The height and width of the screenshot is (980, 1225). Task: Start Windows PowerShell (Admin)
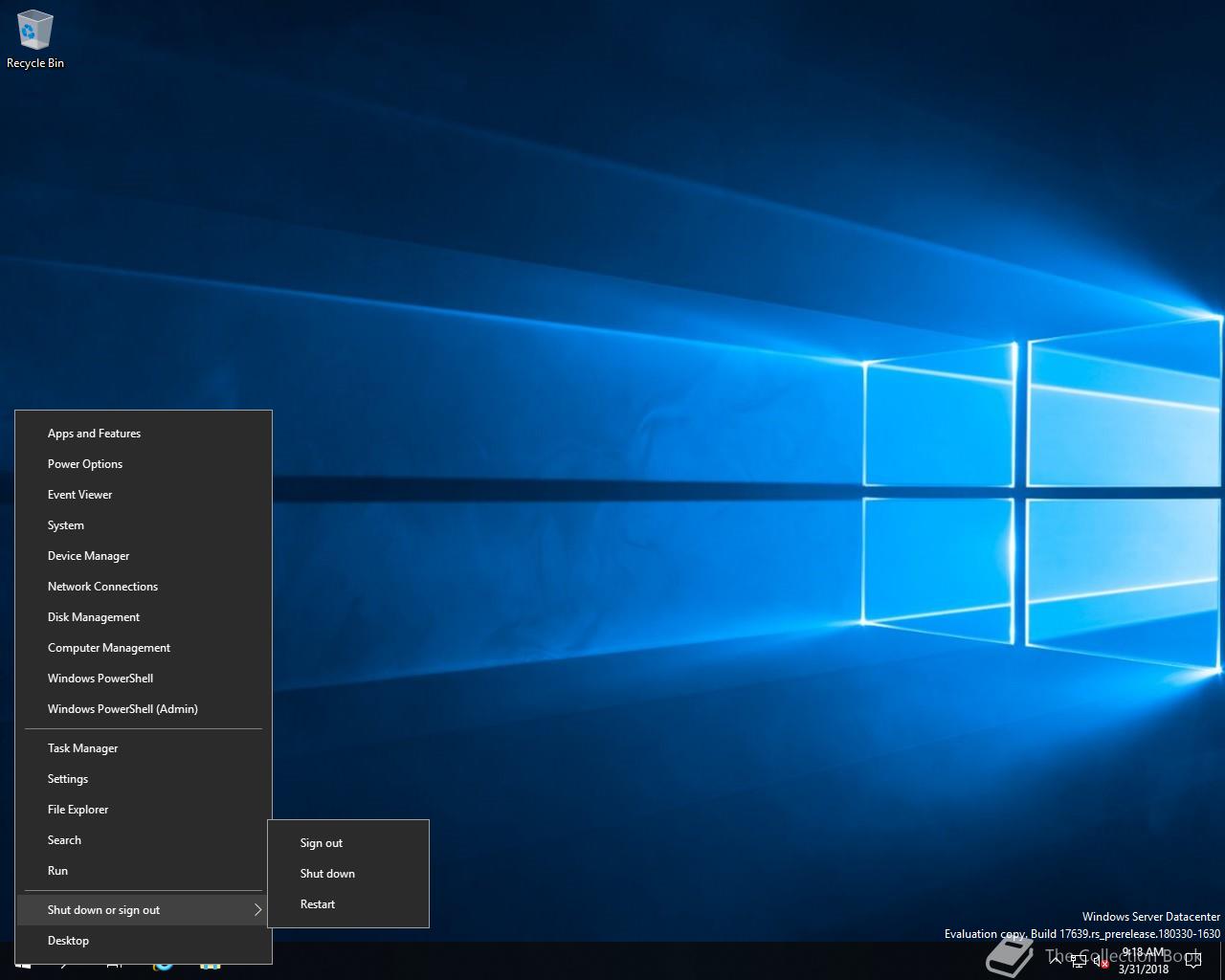(x=144, y=709)
